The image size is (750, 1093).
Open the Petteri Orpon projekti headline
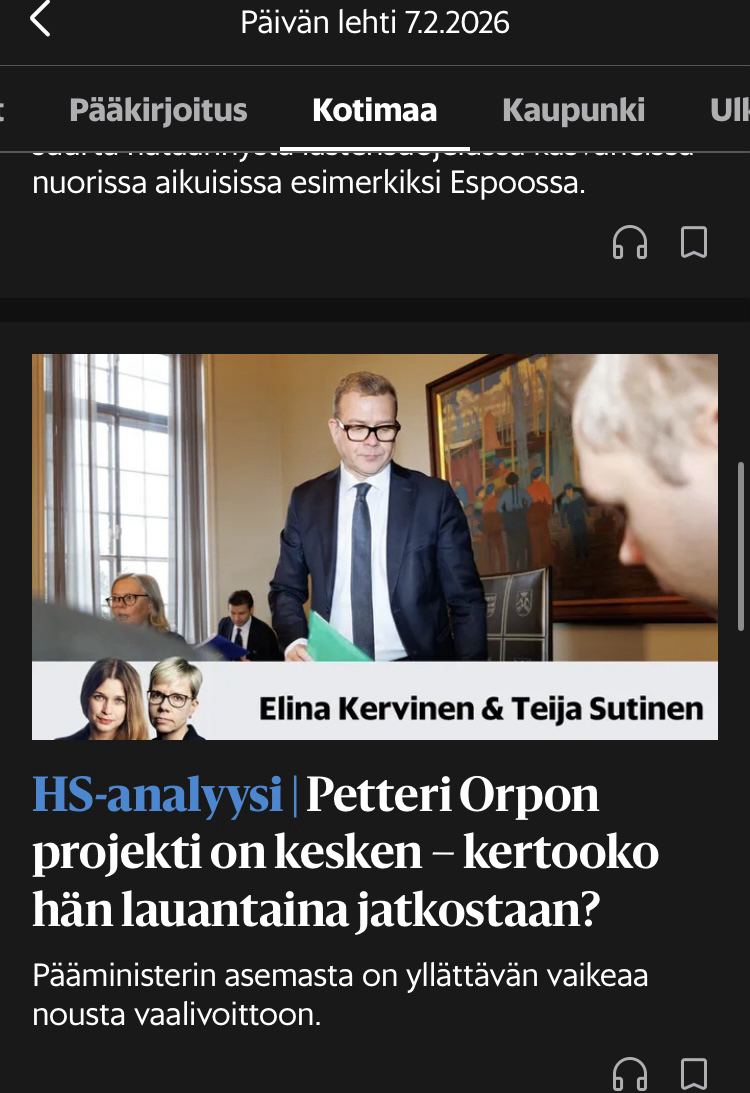[346, 851]
